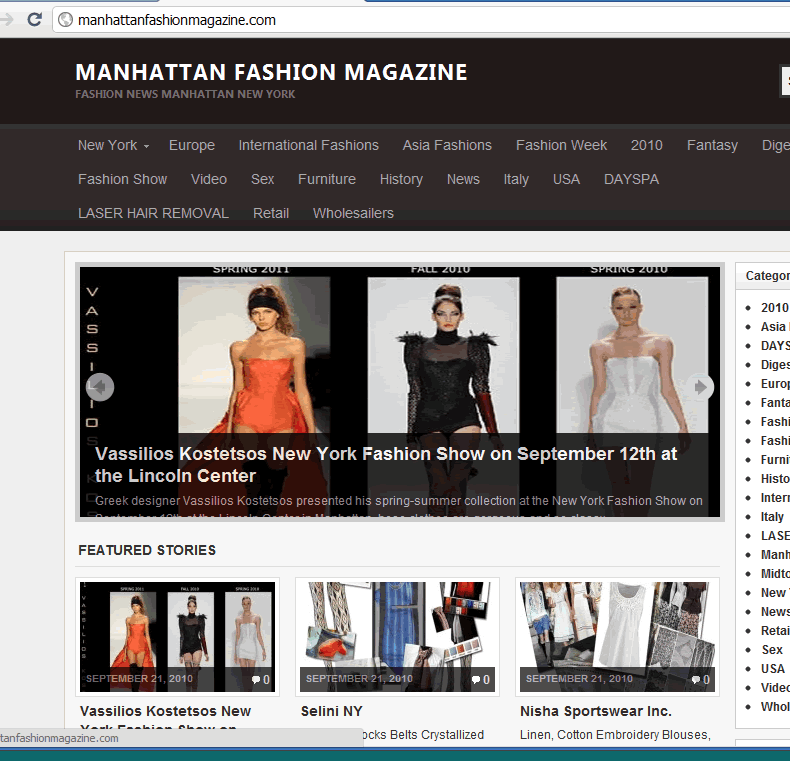The width and height of the screenshot is (790, 761).
Task: Open LASER HAIR REMOVAL menu item
Action: tap(153, 213)
